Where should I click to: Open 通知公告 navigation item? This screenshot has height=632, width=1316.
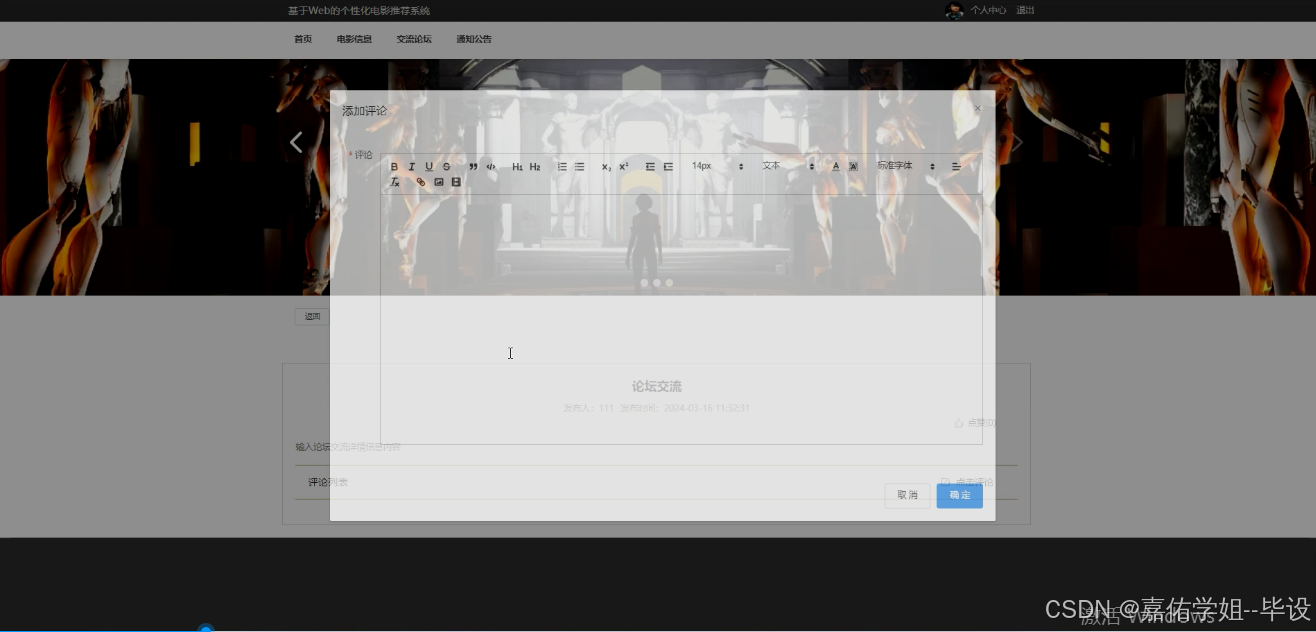click(474, 39)
